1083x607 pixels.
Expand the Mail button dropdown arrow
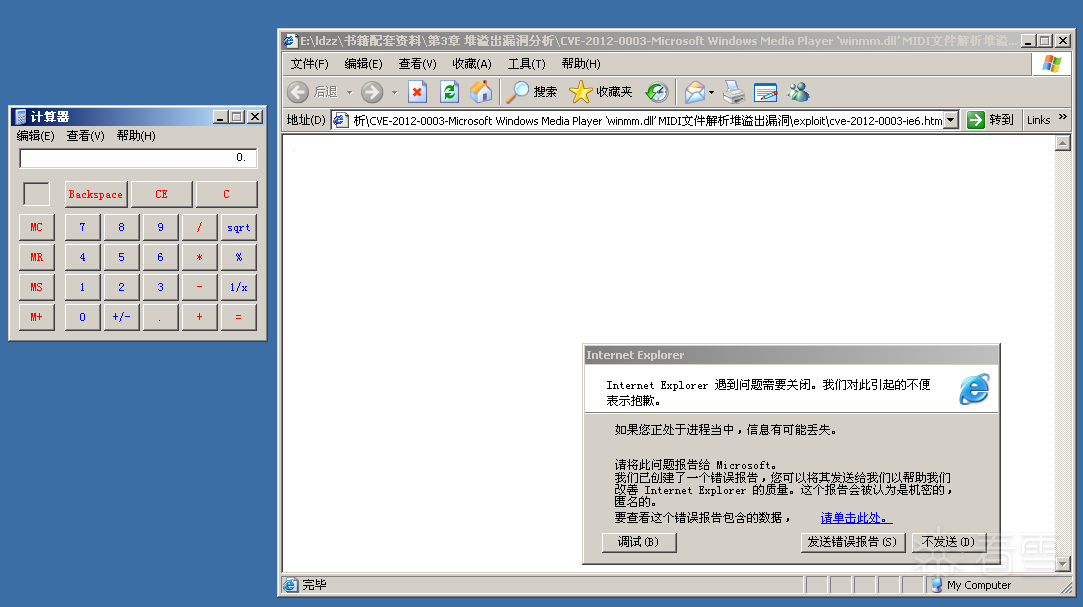(x=711, y=92)
